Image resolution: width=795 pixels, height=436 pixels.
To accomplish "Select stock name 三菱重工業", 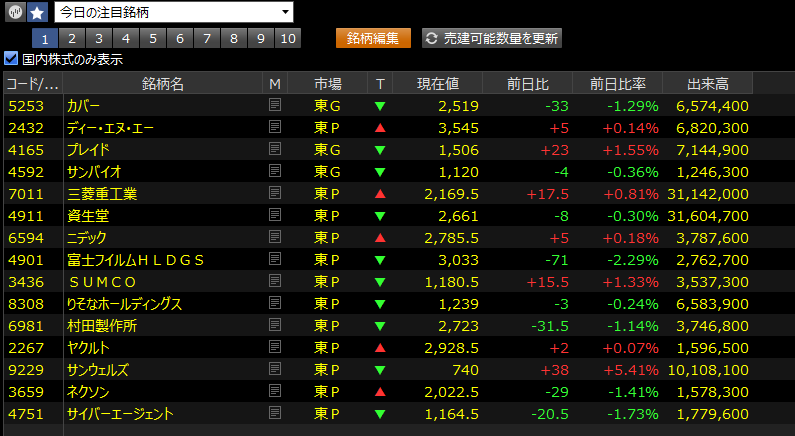I will 102,194.
